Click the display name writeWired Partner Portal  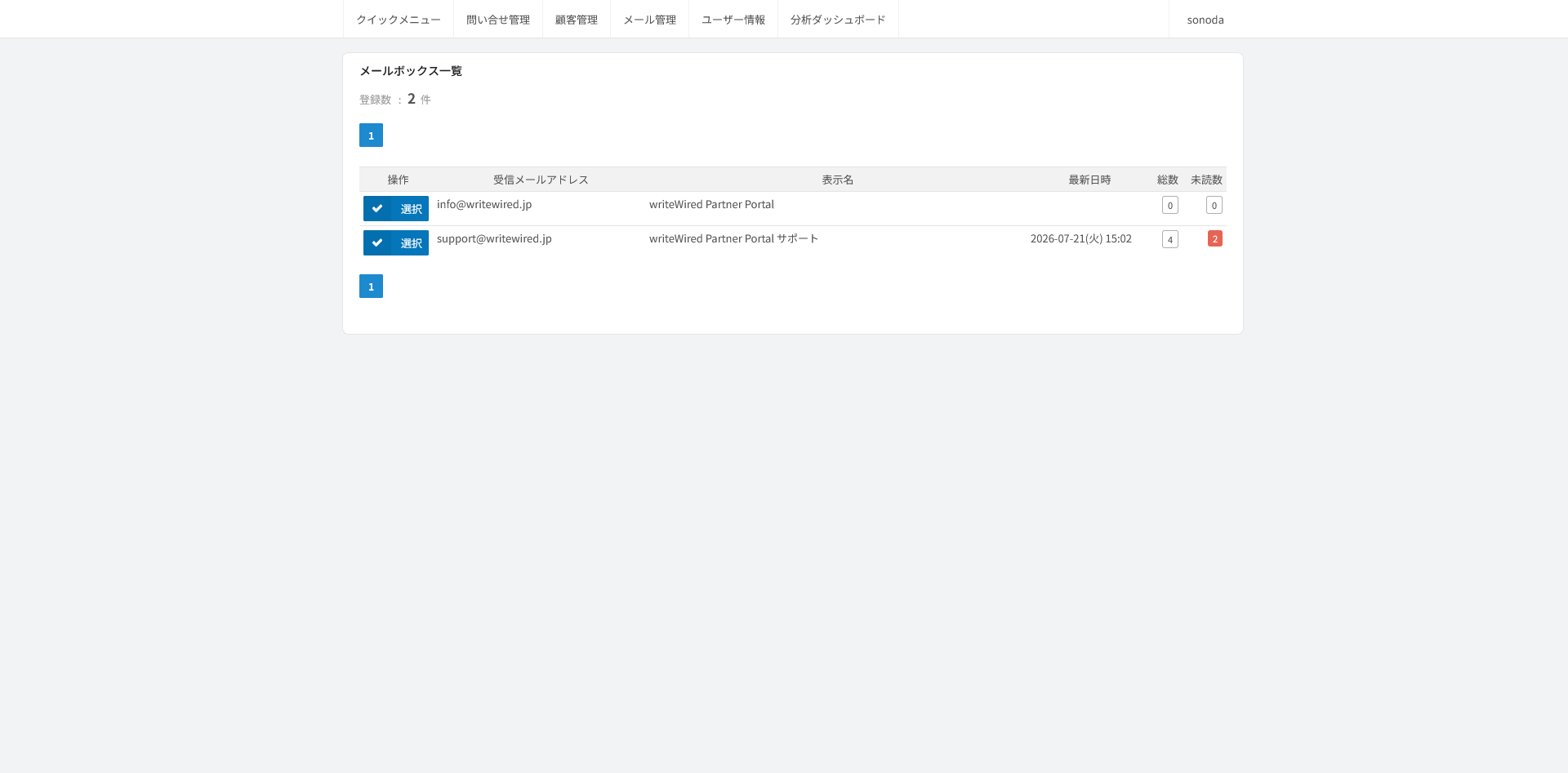(x=711, y=204)
